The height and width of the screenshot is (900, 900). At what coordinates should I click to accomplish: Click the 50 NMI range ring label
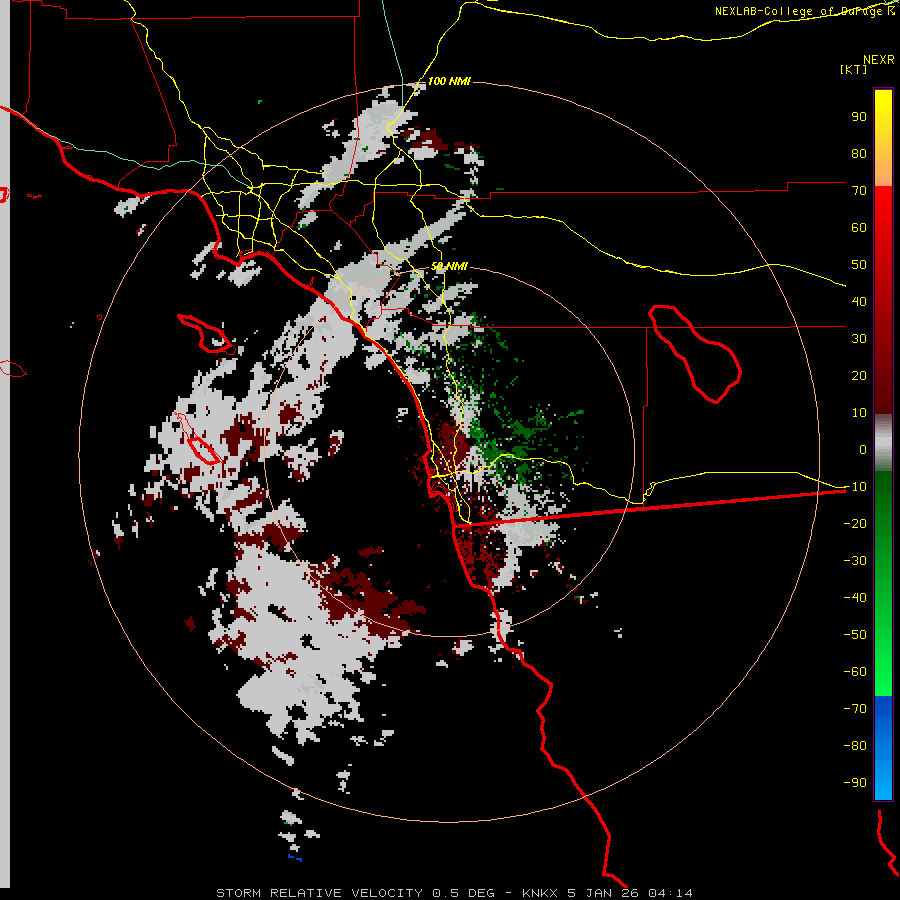[449, 266]
